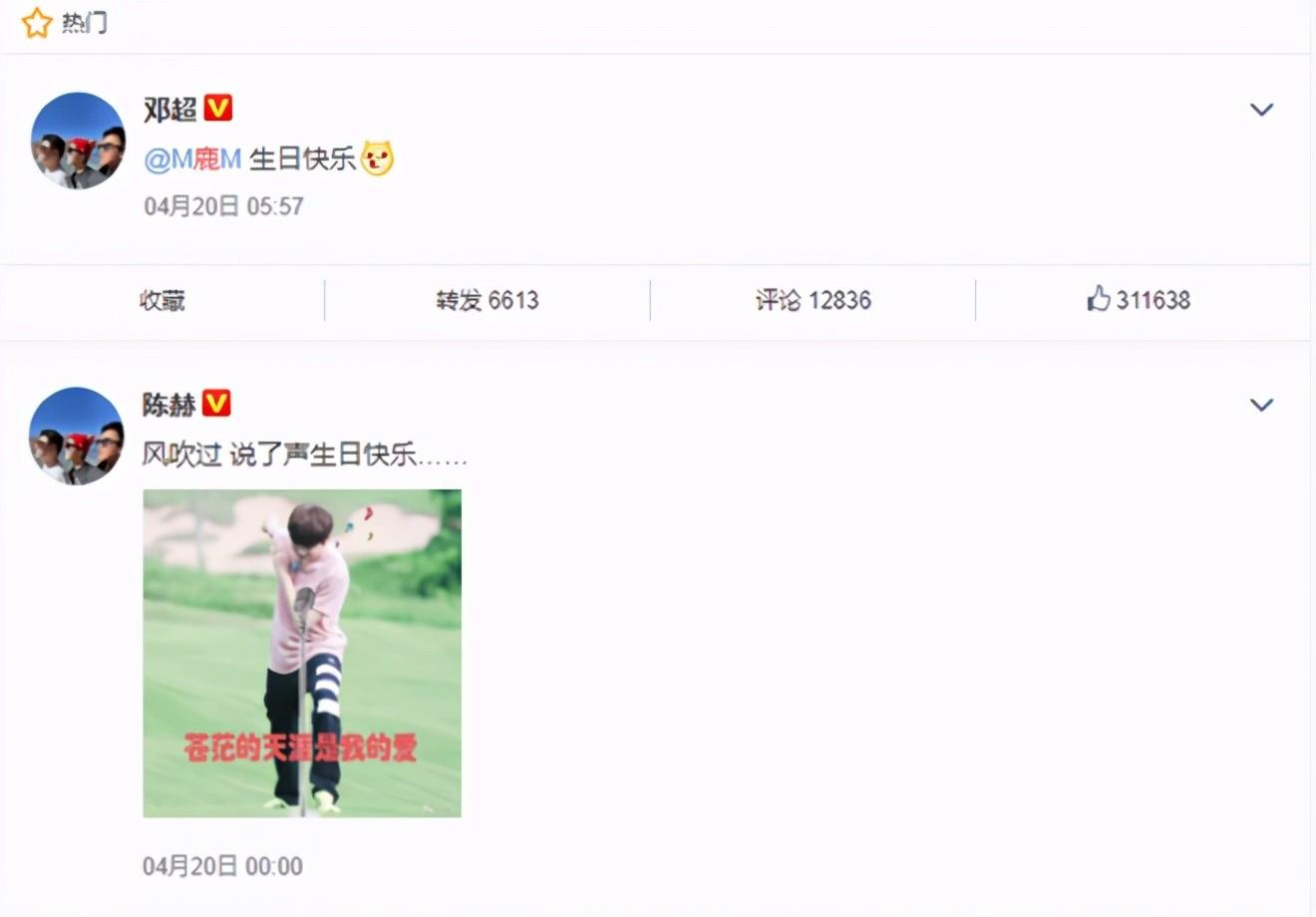The width and height of the screenshot is (1316, 917).
Task: Click the star icon next to 热门
Action: (x=37, y=22)
